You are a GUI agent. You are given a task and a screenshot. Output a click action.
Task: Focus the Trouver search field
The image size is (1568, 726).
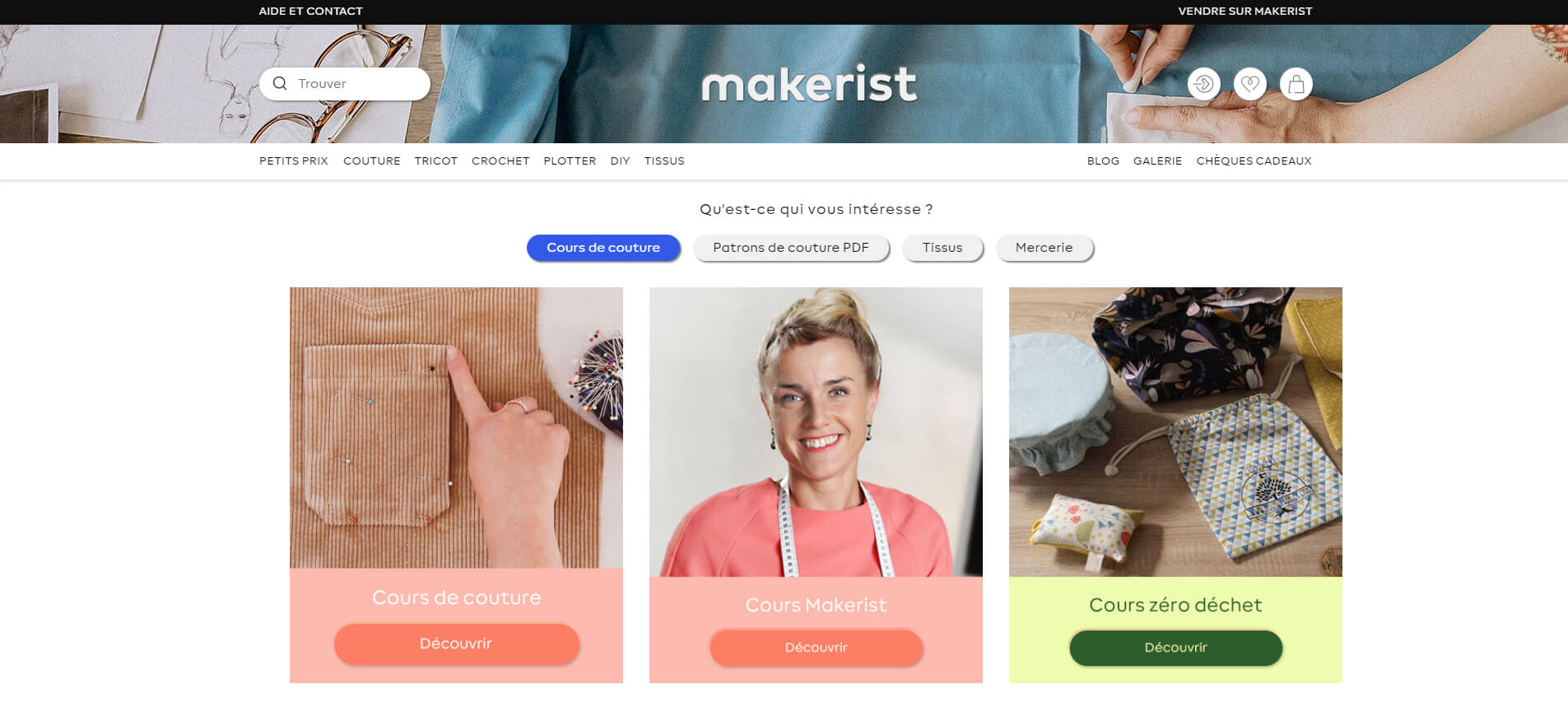345,84
